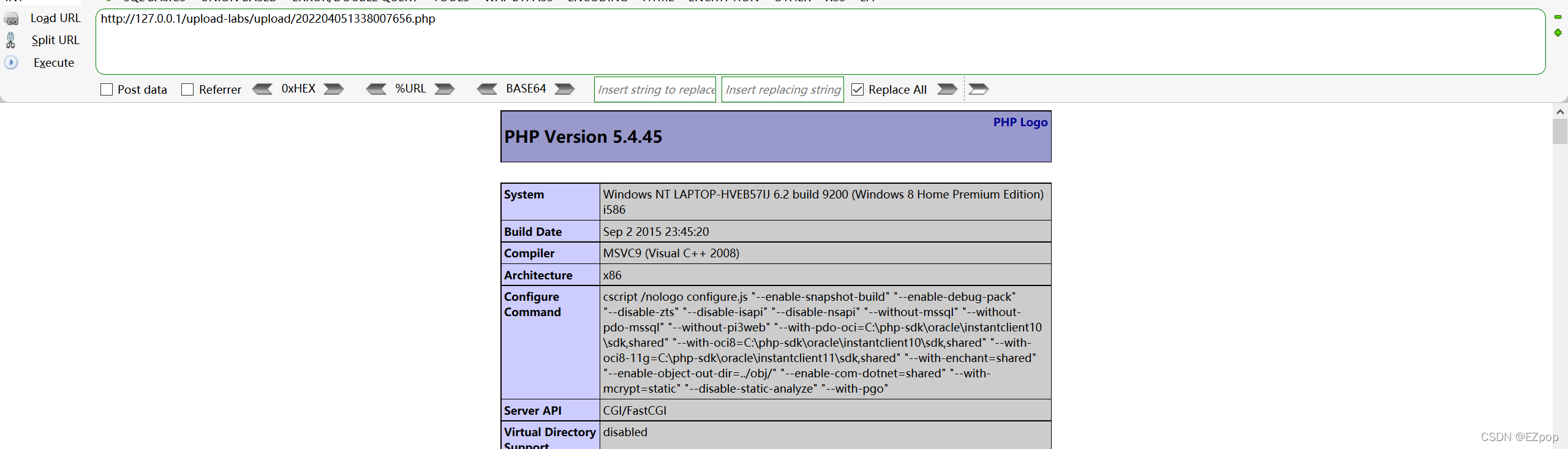Click the 'System' row header

point(551,202)
